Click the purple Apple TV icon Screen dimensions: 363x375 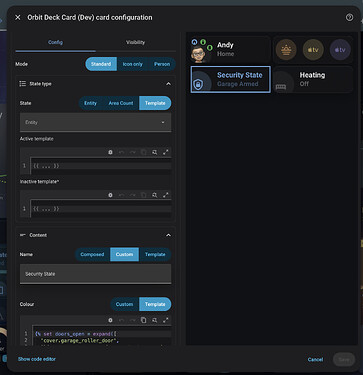click(340, 50)
